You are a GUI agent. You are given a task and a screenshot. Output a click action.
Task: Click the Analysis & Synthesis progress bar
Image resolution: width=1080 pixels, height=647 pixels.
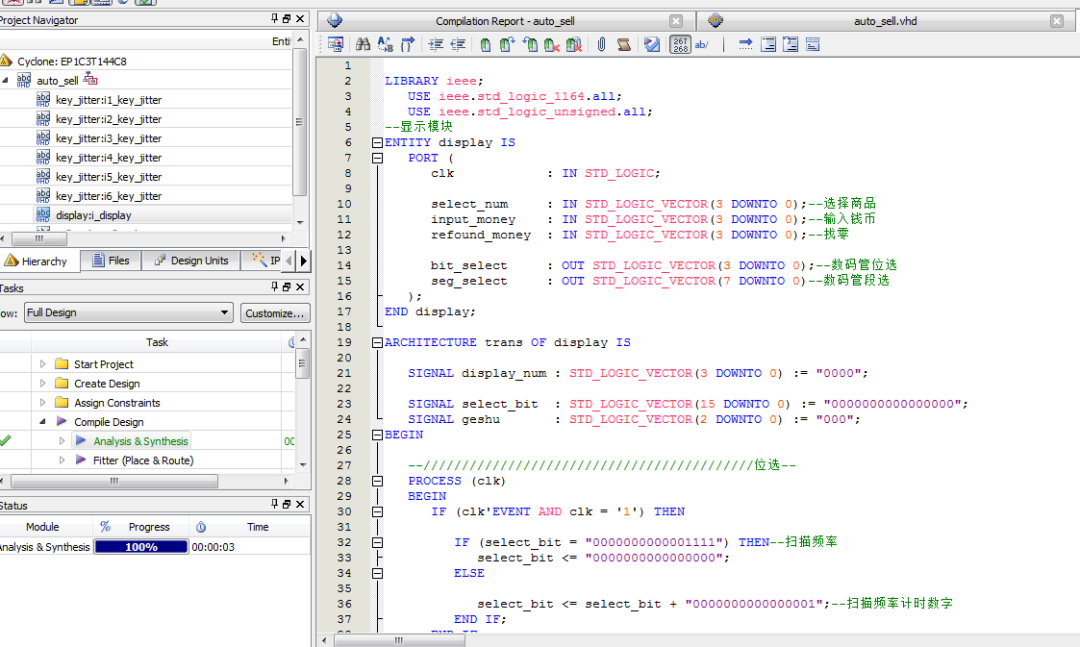pyautogui.click(x=141, y=547)
